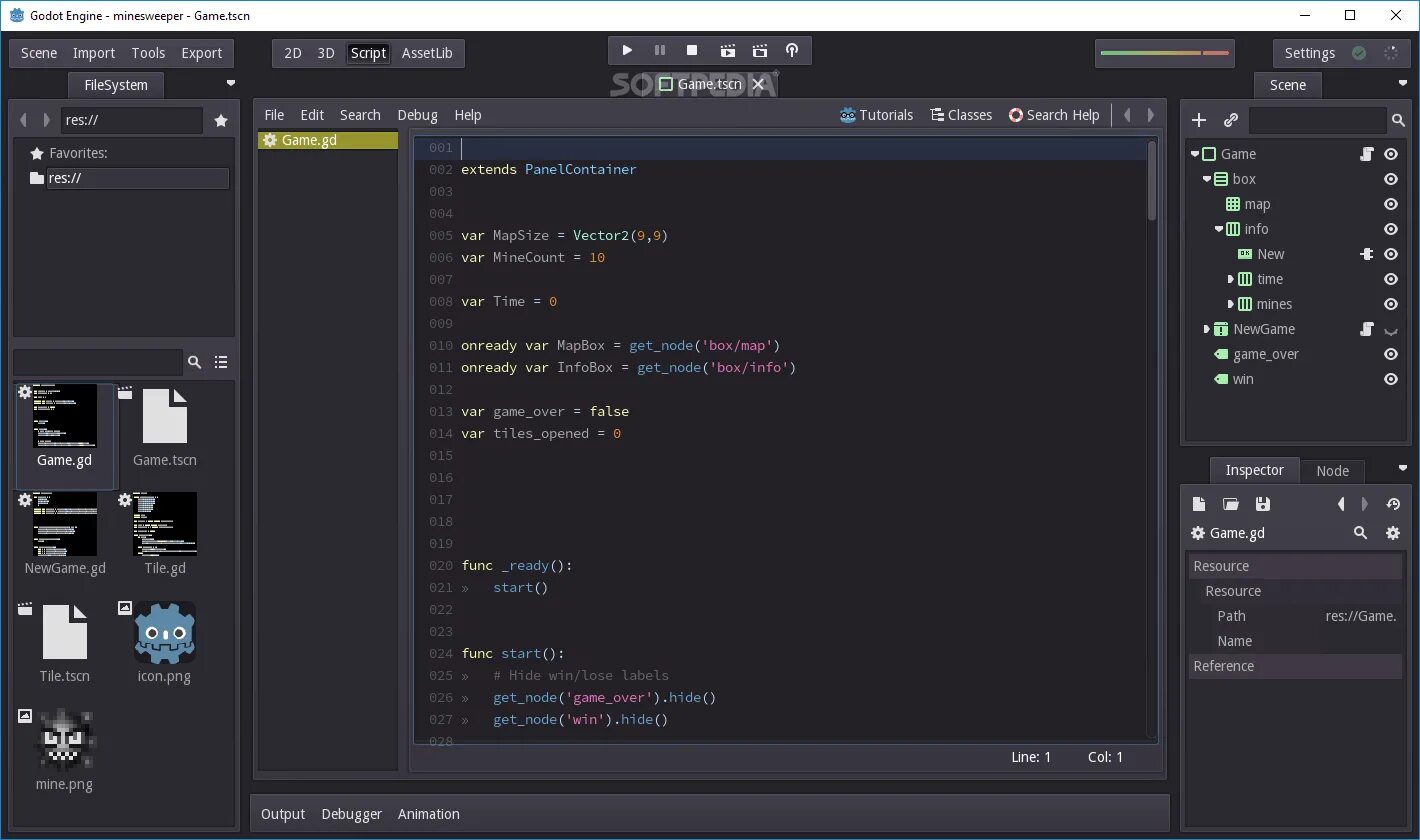Open script attached to Game node

(x=1367, y=154)
